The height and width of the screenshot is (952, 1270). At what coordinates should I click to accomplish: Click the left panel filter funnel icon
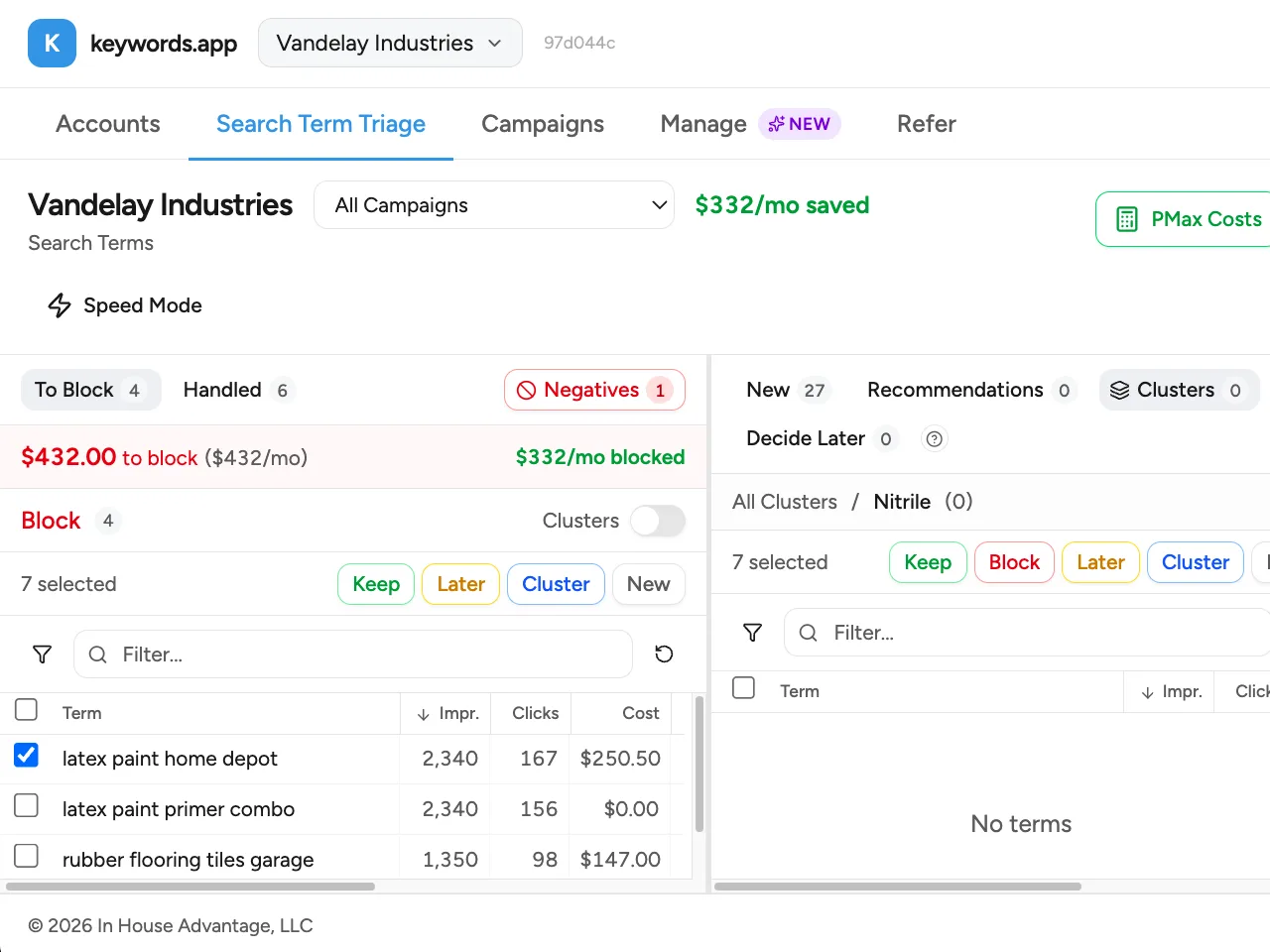[x=42, y=654]
